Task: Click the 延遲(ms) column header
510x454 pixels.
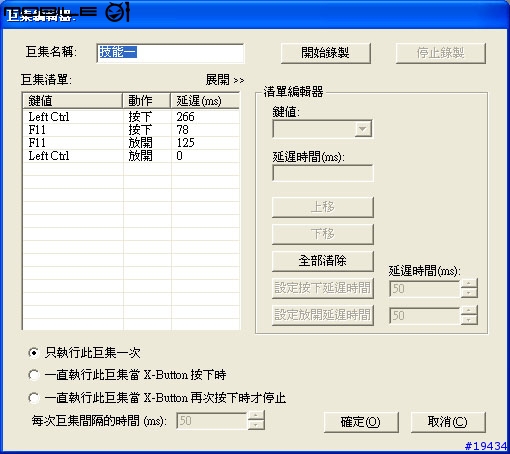Action: (x=205, y=100)
